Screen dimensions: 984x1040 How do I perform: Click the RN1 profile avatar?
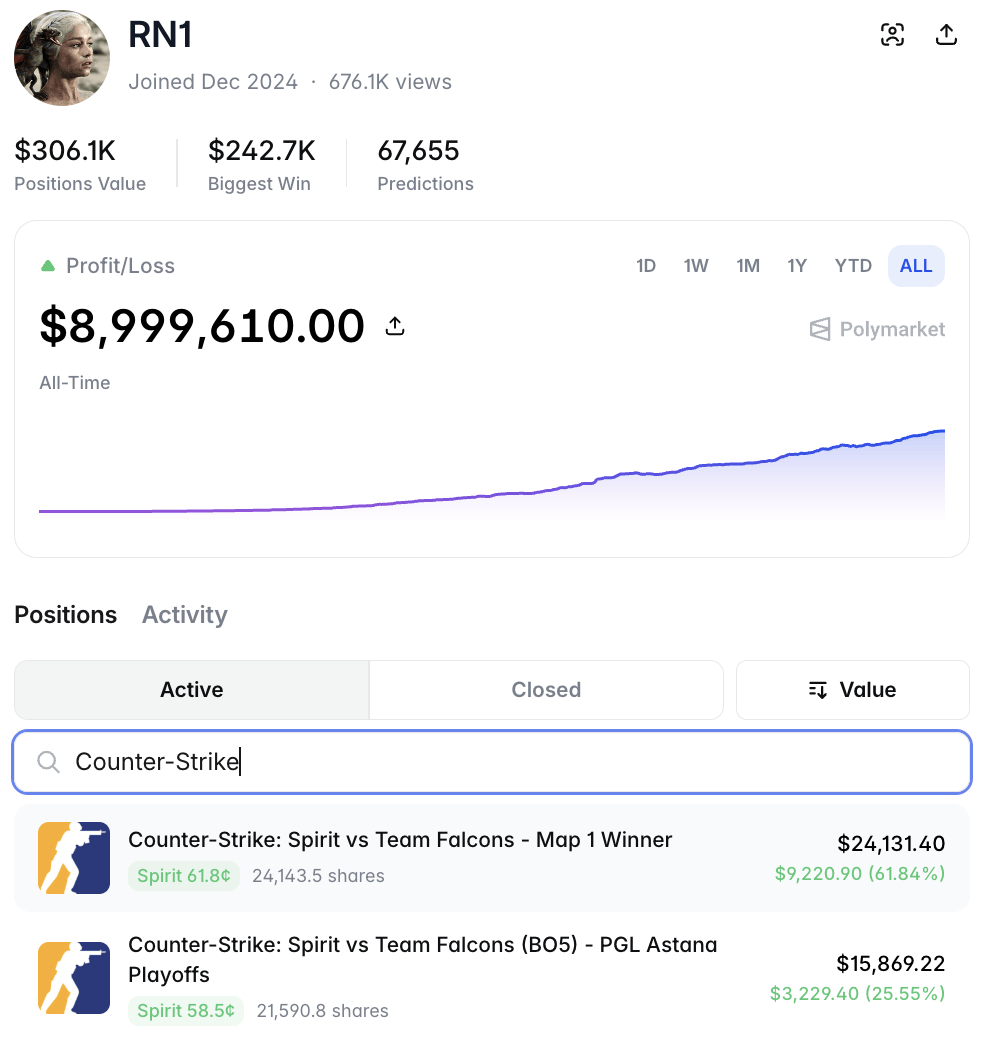[62, 58]
